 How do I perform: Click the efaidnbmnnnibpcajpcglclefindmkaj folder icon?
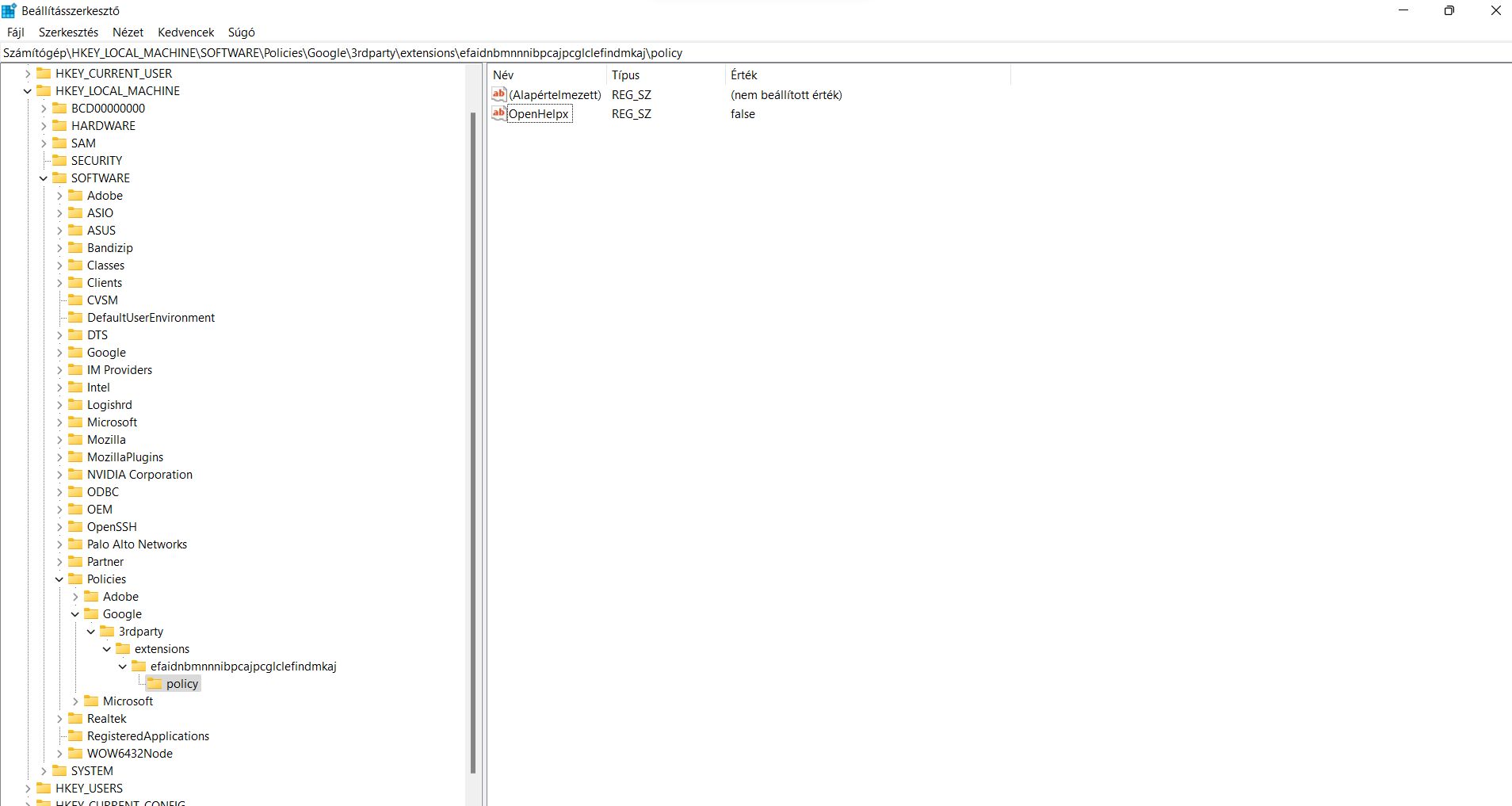(x=139, y=666)
